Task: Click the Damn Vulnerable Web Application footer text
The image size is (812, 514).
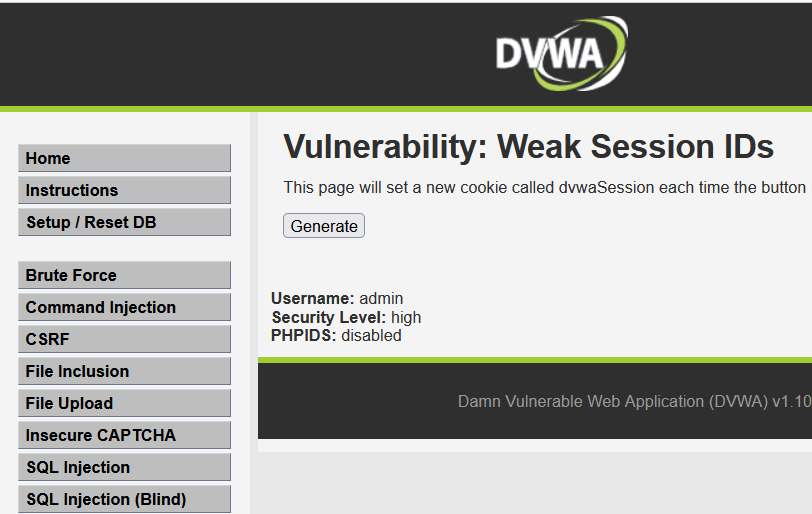Action: [635, 402]
